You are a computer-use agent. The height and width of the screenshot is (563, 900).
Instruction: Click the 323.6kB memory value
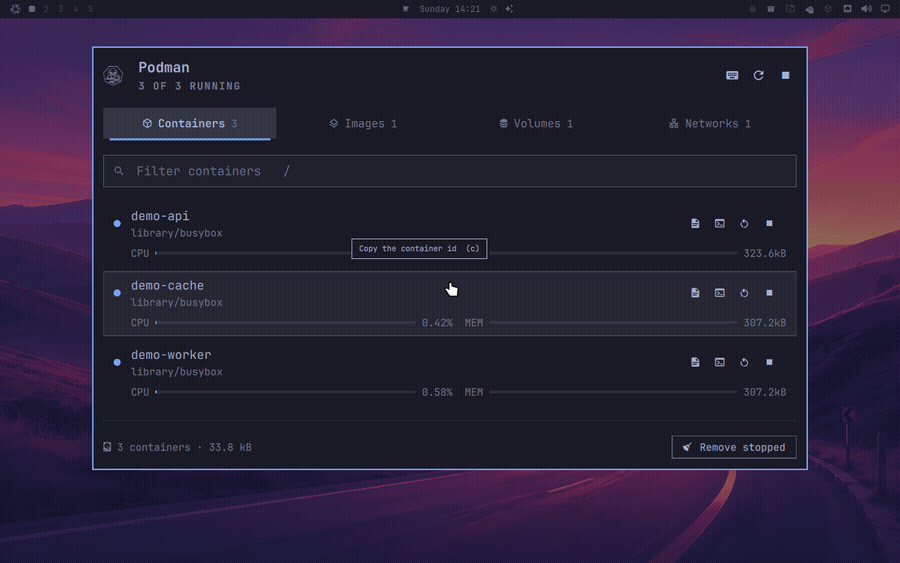tap(765, 253)
